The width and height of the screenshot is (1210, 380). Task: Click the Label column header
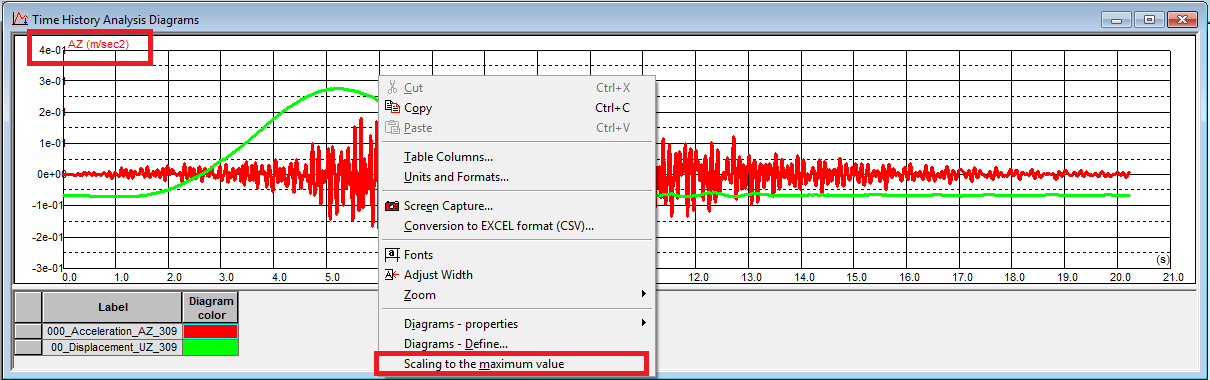tap(112, 308)
